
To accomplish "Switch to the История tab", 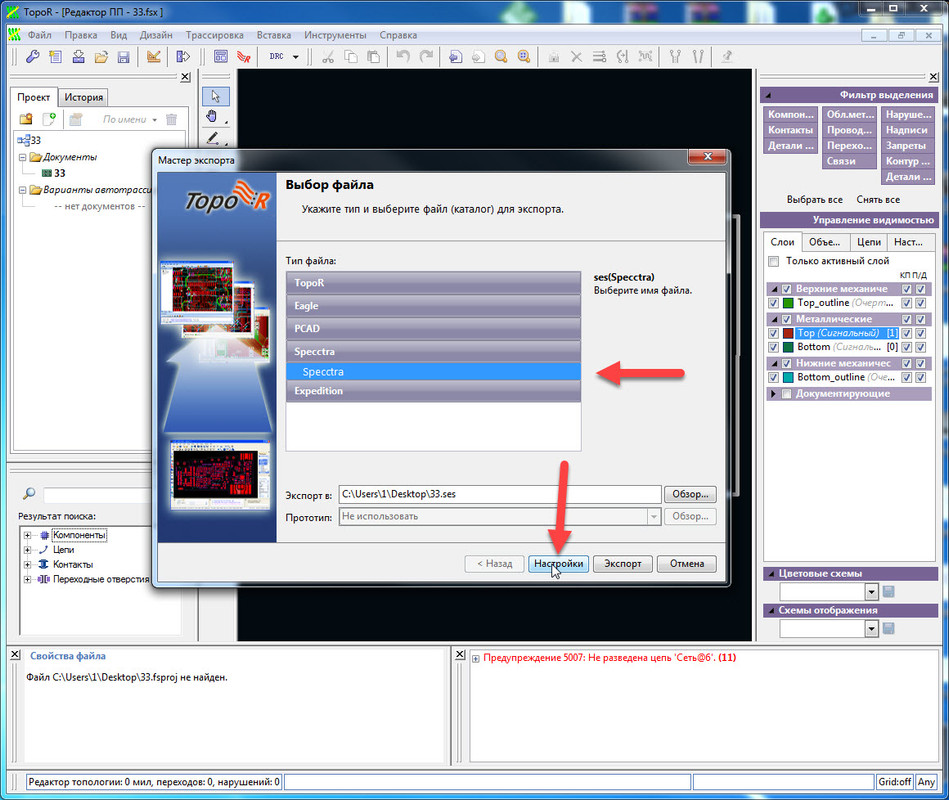I will pos(84,97).
